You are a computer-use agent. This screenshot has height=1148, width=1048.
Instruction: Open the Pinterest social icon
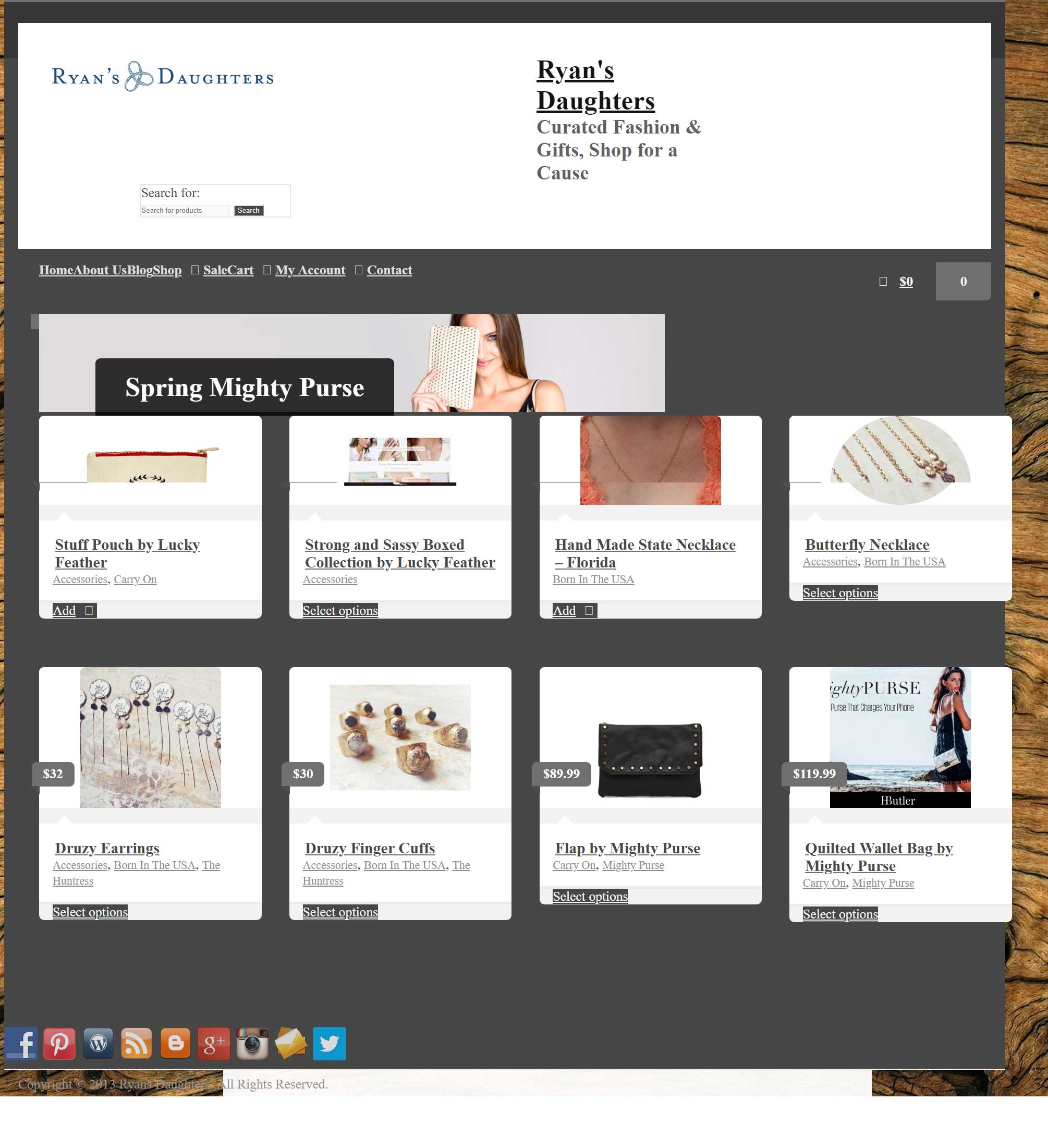coord(60,1043)
